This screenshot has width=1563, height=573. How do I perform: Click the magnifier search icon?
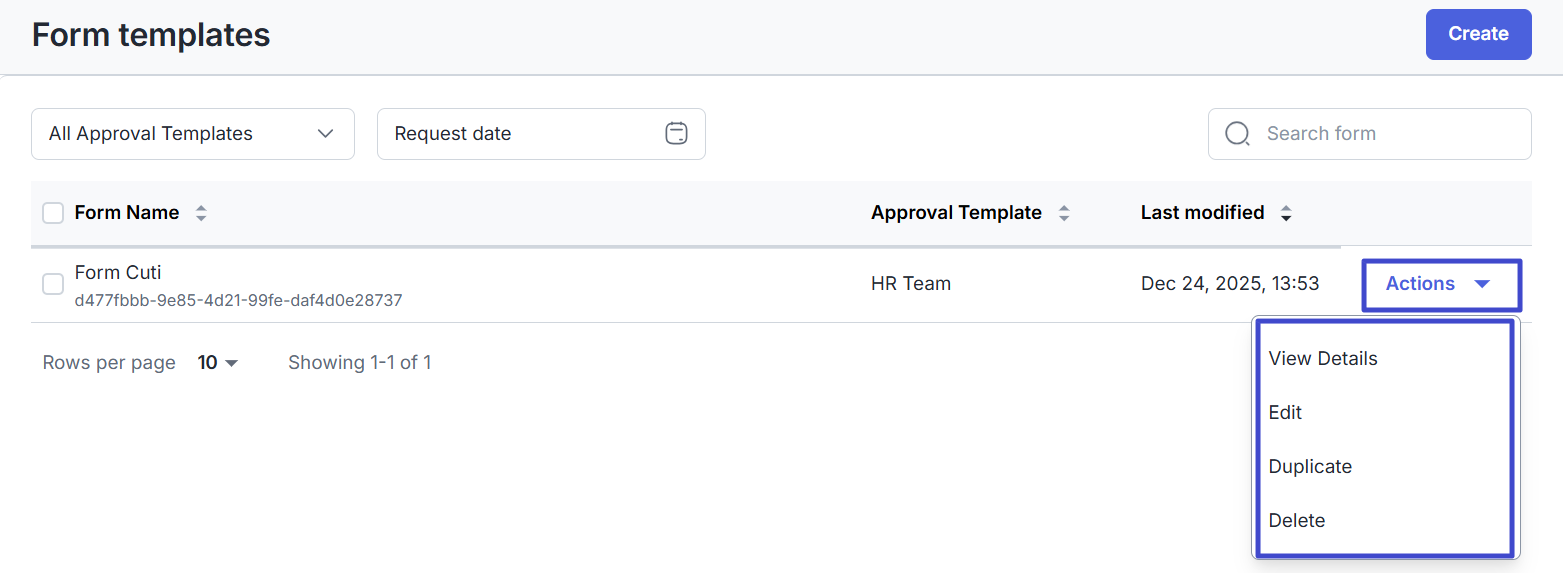click(x=1237, y=134)
